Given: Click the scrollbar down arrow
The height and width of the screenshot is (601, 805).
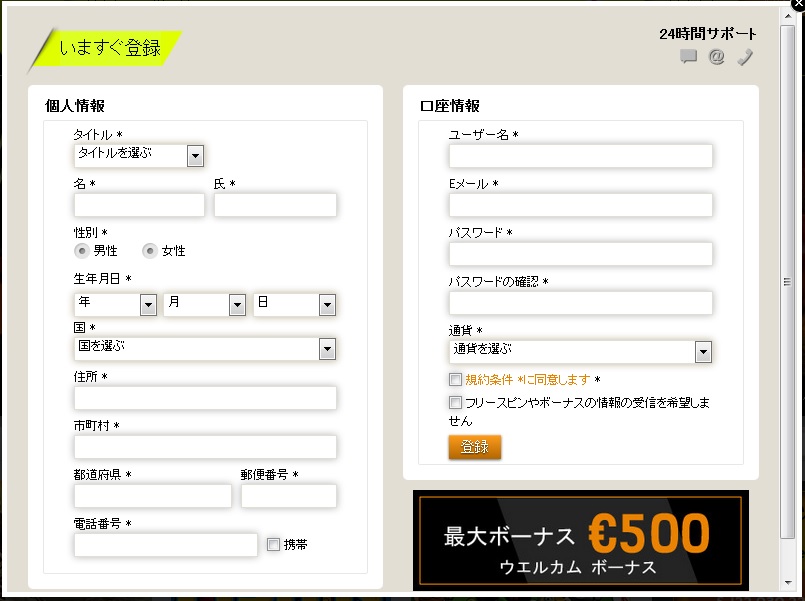Looking at the screenshot, I should tap(788, 583).
